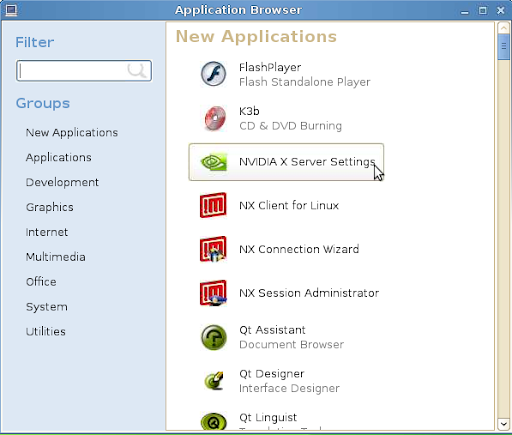Jump to the System group

[x=47, y=307]
